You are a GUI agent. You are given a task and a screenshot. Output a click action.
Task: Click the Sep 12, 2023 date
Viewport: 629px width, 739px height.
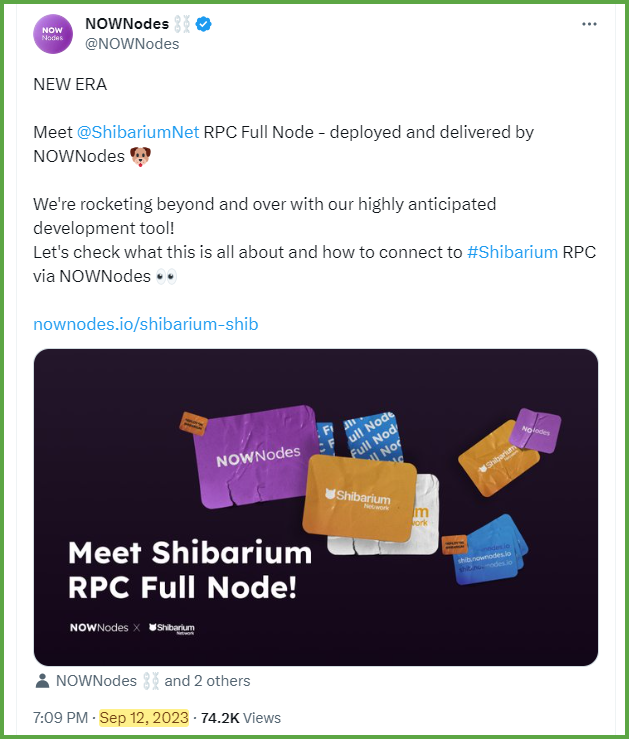(x=144, y=718)
